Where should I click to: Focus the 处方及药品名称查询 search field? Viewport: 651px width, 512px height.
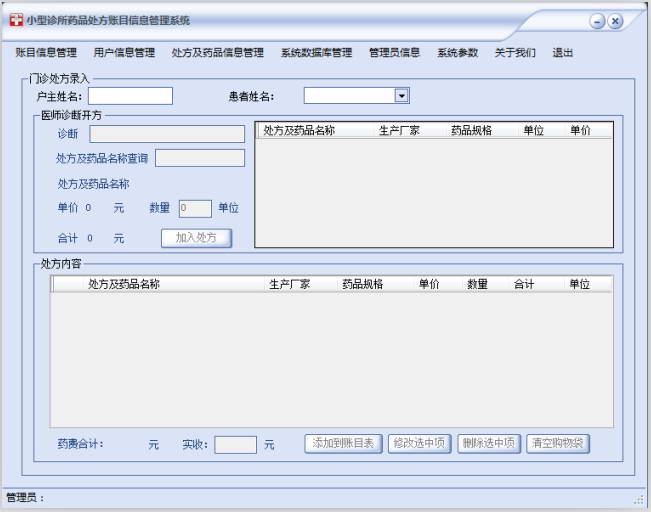(x=200, y=158)
